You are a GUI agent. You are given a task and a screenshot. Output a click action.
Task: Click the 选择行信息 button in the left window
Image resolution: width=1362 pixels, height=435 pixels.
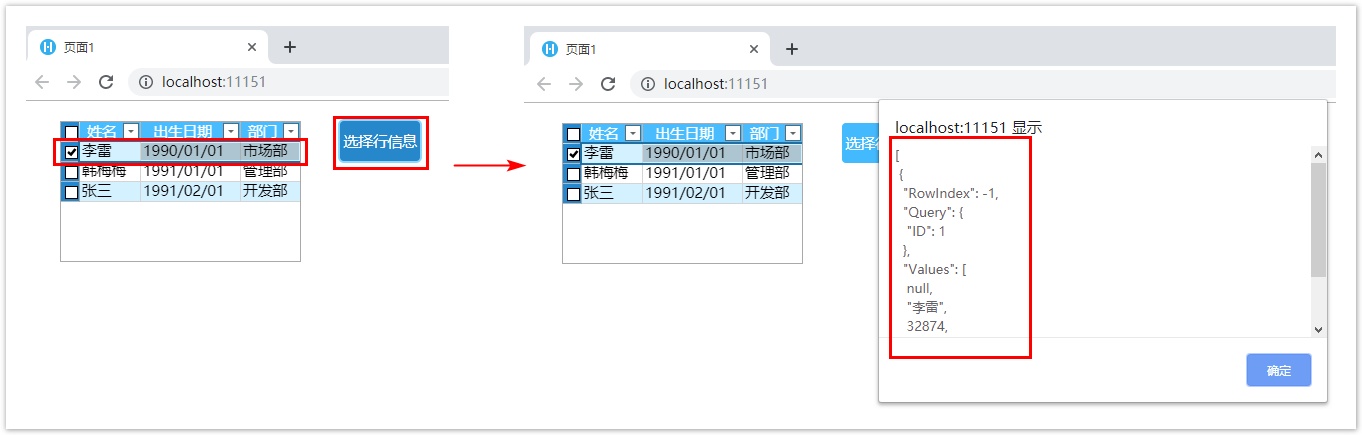click(380, 141)
